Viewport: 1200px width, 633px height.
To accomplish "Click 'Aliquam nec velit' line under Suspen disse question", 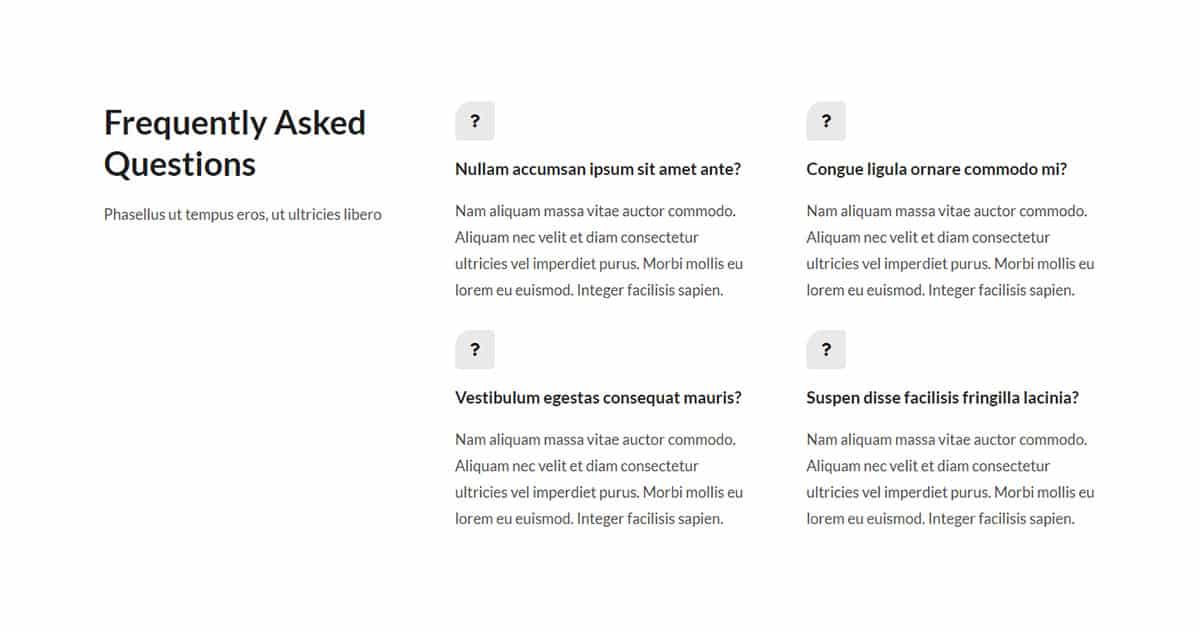I will click(929, 465).
